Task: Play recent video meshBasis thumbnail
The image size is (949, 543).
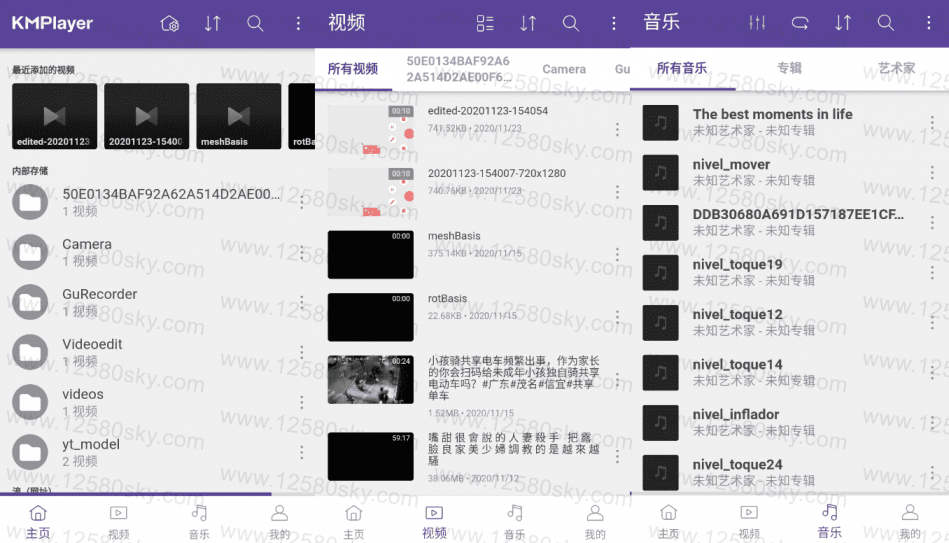Action: (238, 116)
